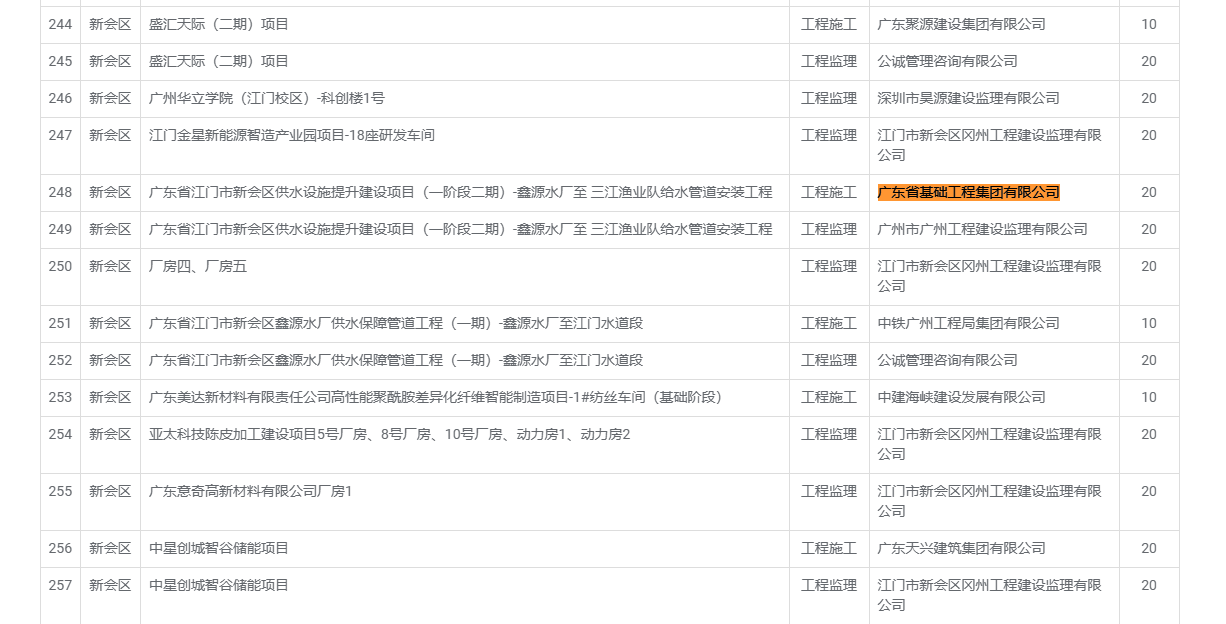The image size is (1226, 624).
Task: Select 公诚管理咨询有限公司 in row 245
Action: (947, 61)
